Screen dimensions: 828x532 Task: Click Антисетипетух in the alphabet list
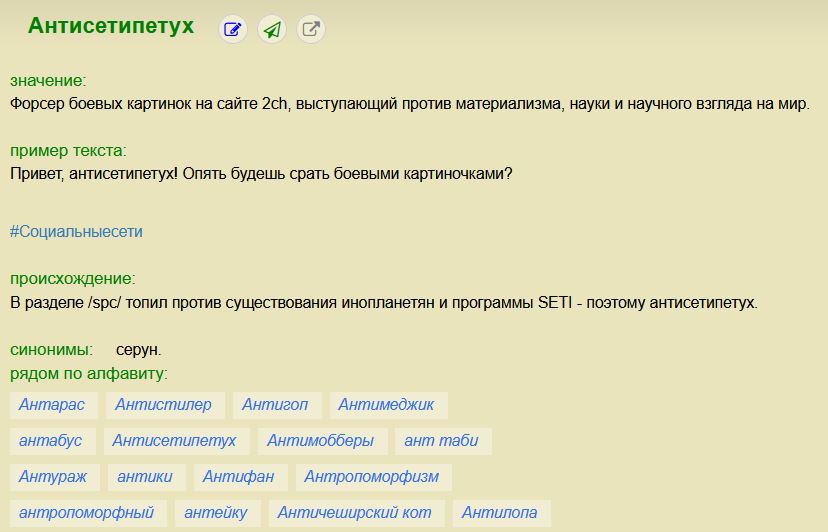pos(174,441)
